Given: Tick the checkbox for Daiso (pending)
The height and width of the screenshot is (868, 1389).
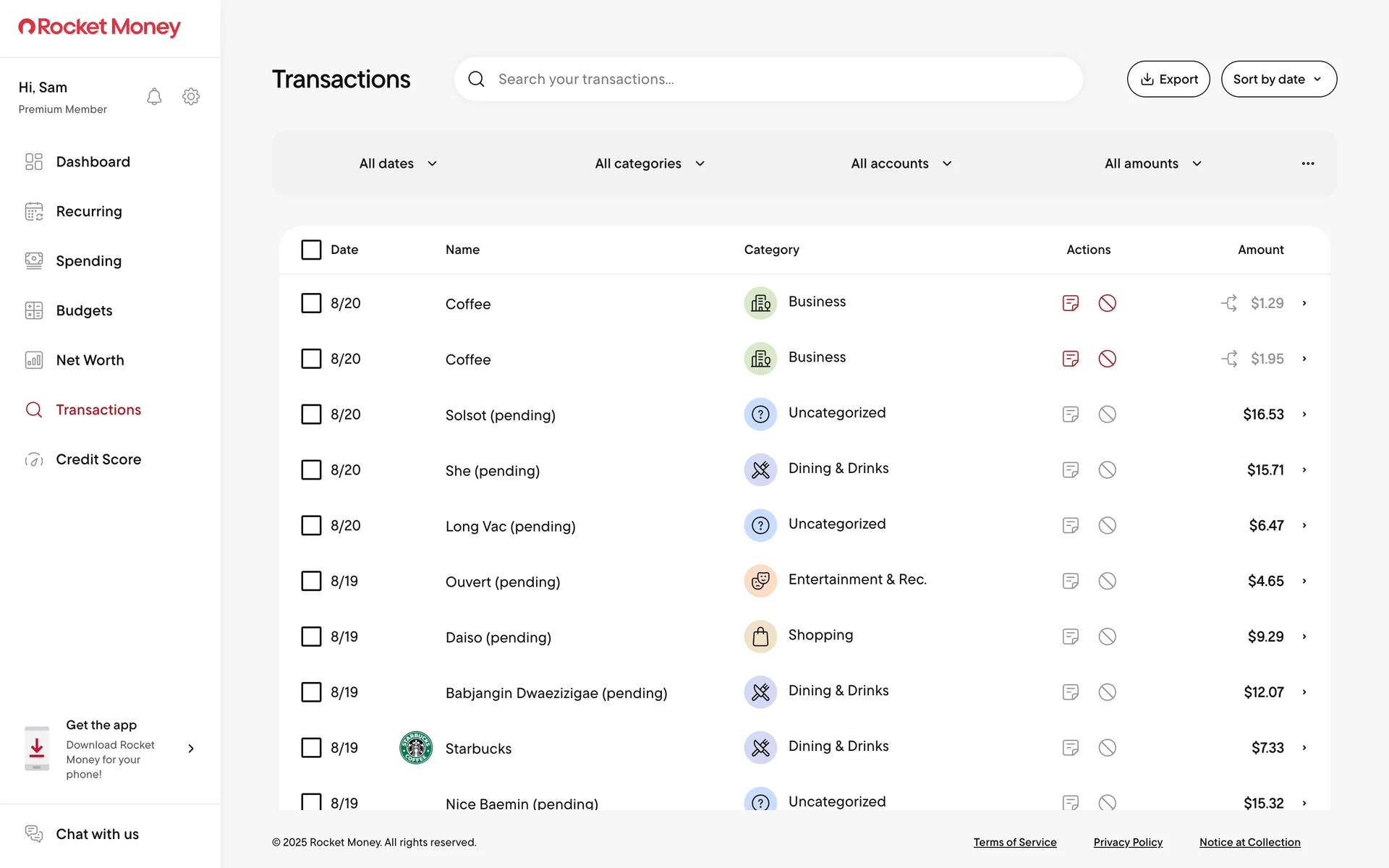Looking at the screenshot, I should [x=311, y=637].
